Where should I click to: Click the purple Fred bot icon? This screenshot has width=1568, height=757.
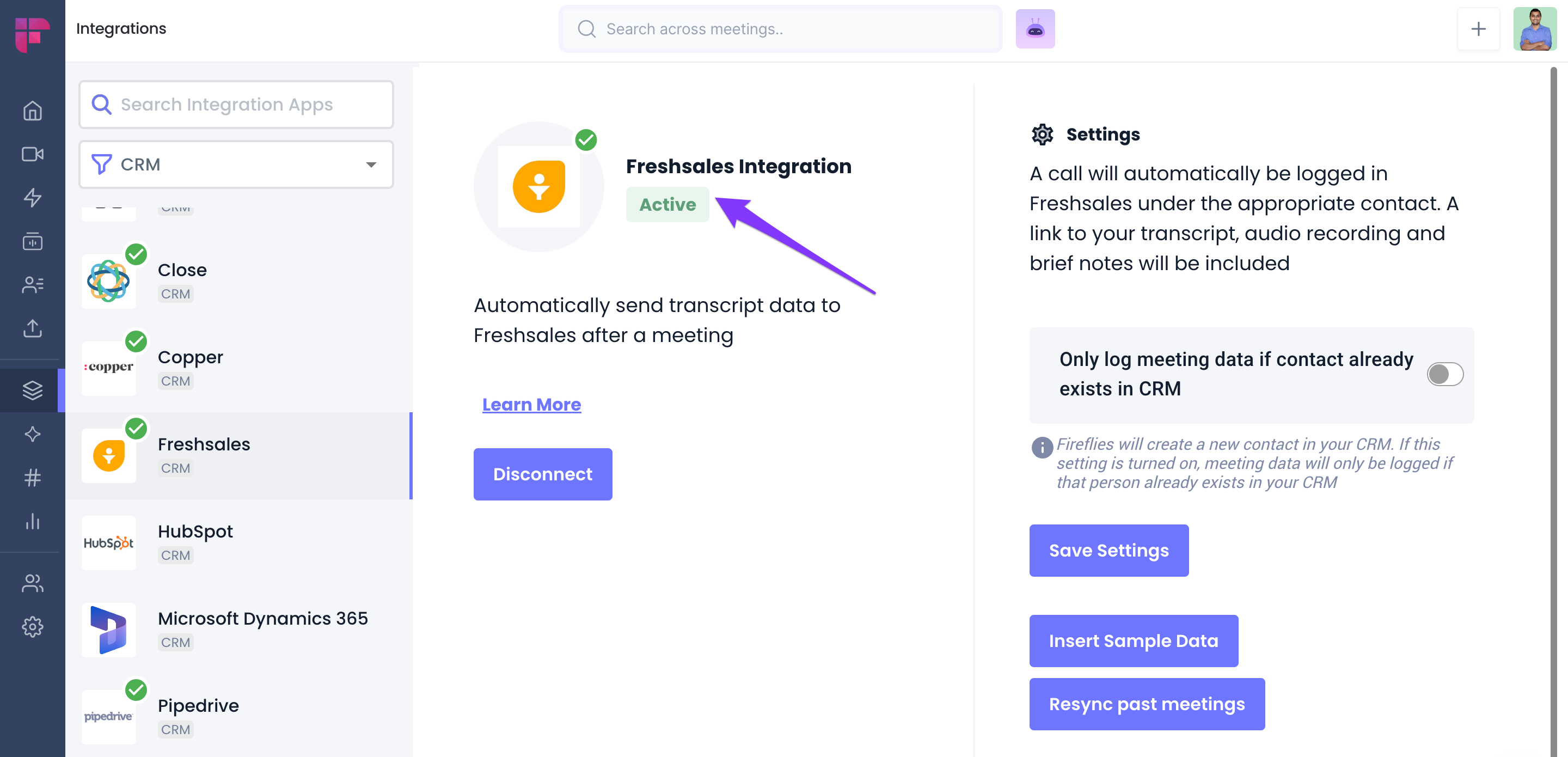1035,29
